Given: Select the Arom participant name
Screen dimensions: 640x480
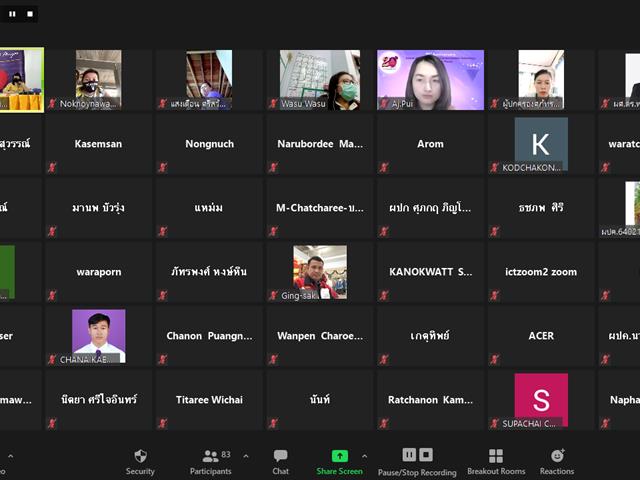Looking at the screenshot, I should coord(430,144).
